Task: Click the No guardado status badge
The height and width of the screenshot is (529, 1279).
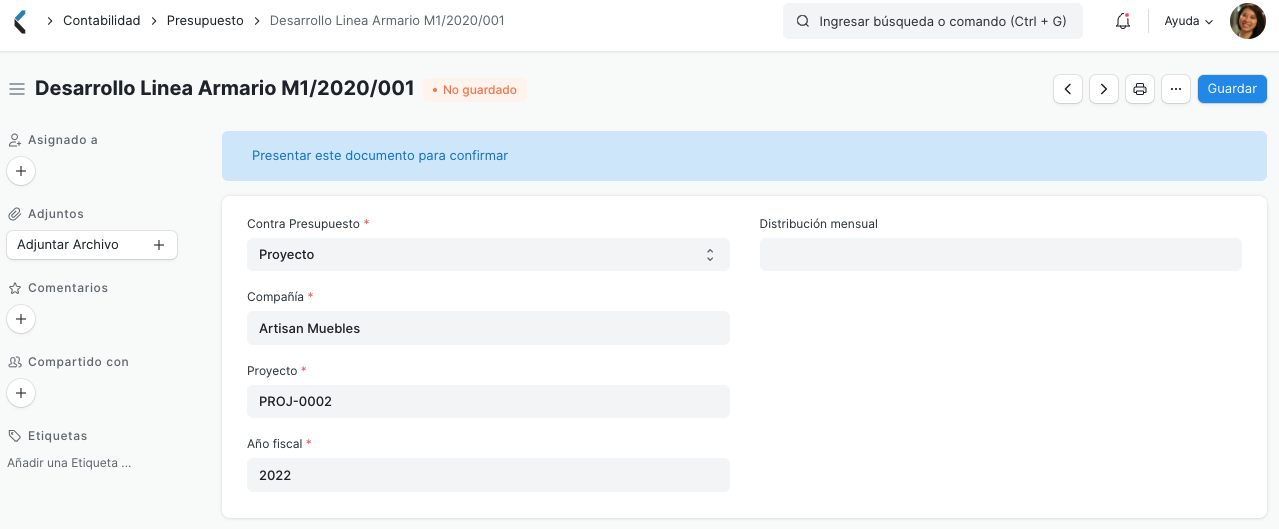Action: point(475,90)
